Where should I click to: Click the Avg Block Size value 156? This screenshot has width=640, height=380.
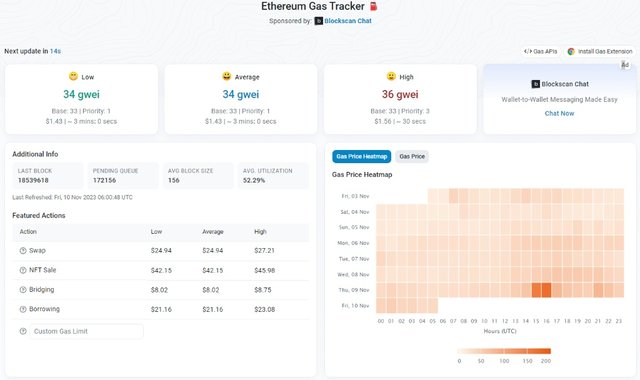pyautogui.click(x=173, y=180)
